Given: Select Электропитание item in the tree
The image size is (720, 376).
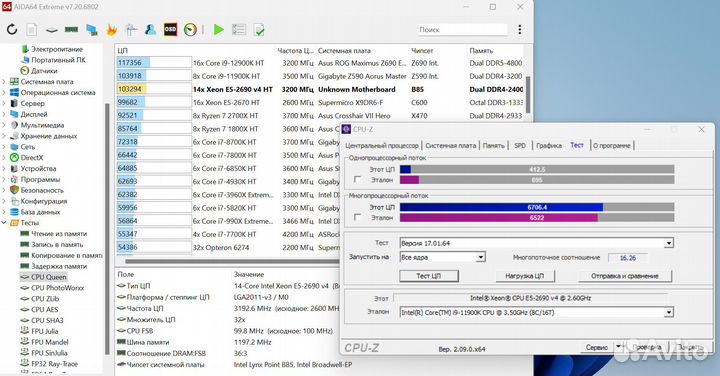Looking at the screenshot, I should (x=57, y=49).
